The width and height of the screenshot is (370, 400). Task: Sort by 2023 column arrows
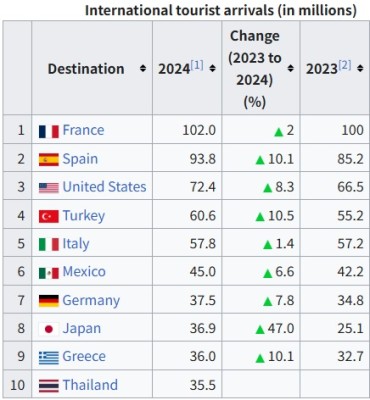pos(360,69)
